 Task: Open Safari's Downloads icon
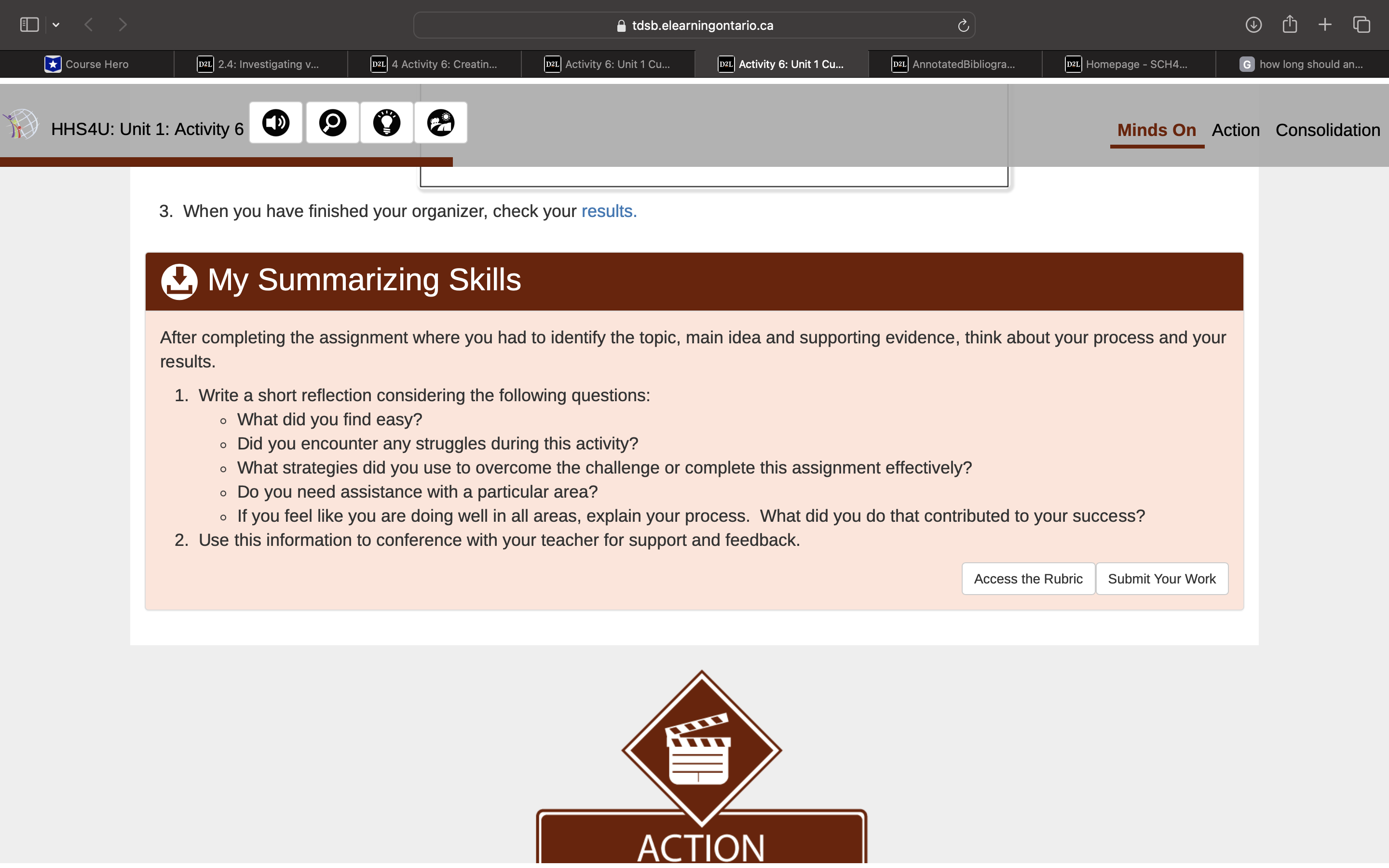[1254, 24]
